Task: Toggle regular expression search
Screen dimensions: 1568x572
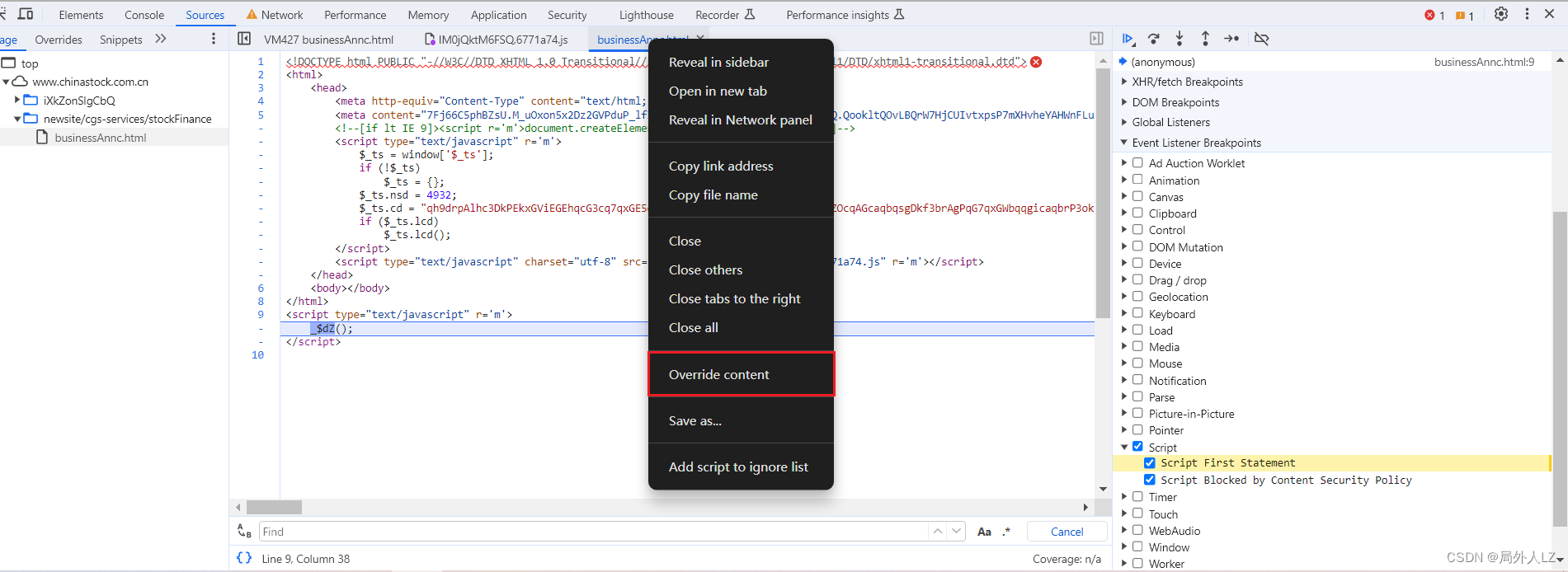Action: pos(1006,532)
